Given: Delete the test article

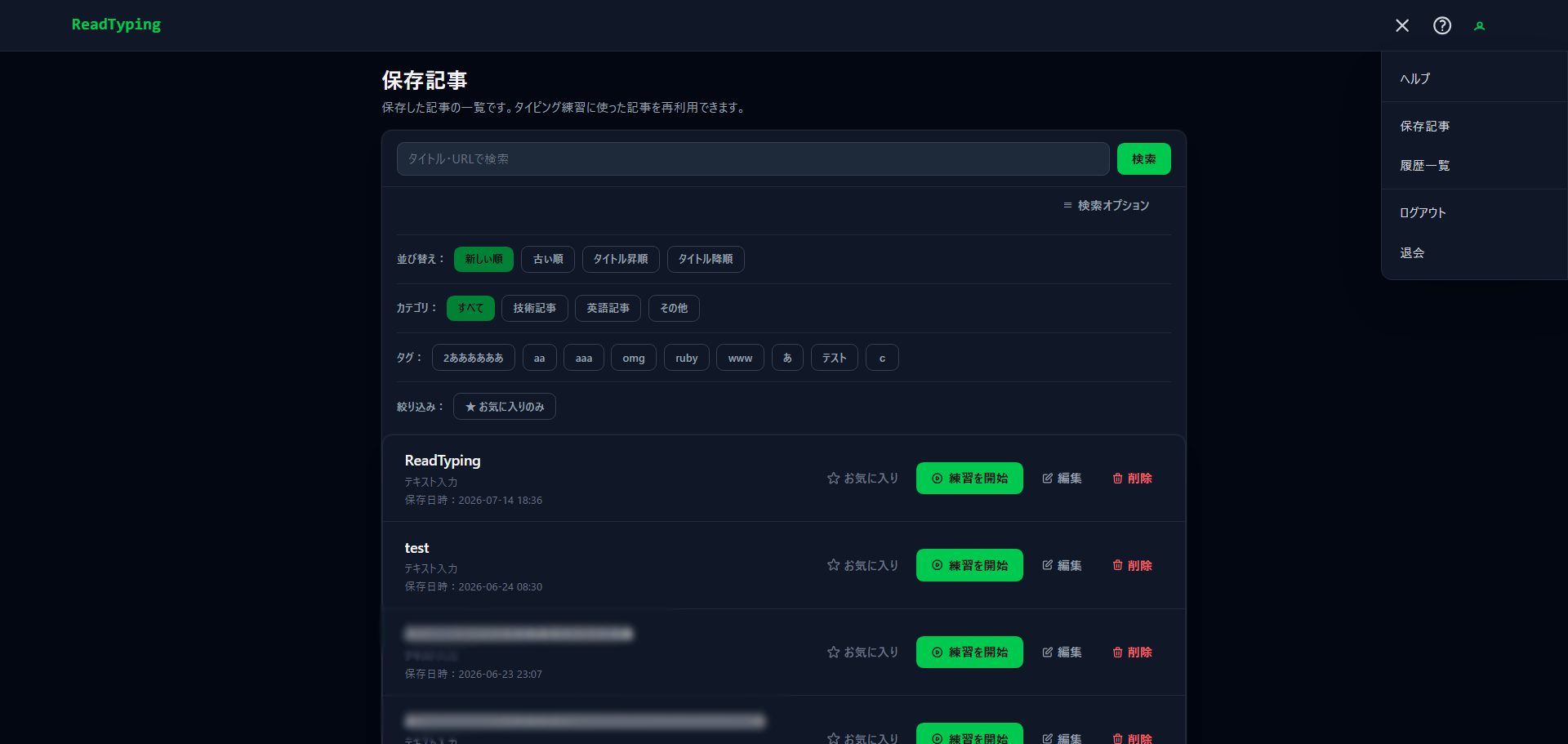Looking at the screenshot, I should (x=1132, y=565).
